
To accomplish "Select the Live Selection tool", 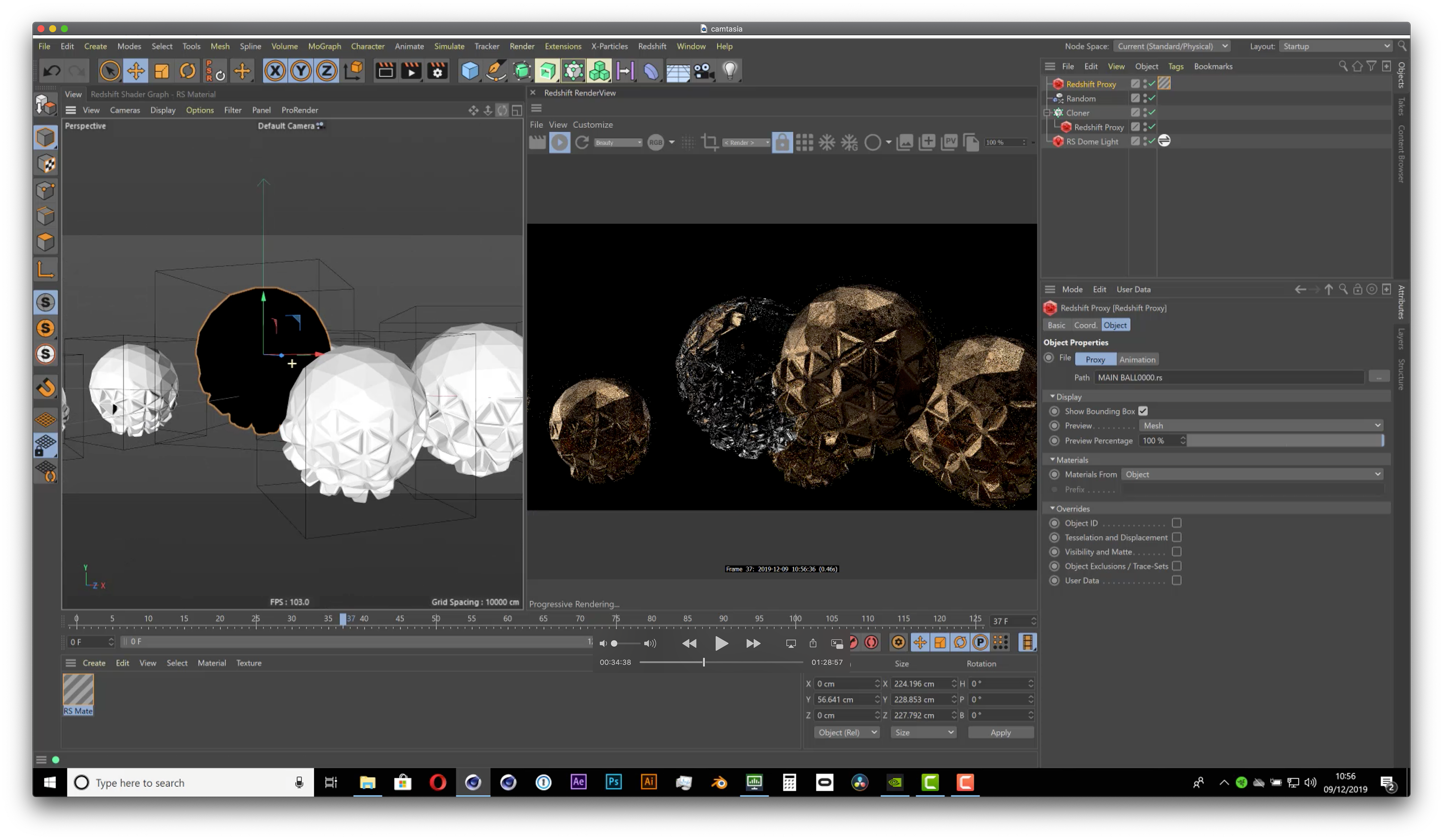I will click(109, 71).
